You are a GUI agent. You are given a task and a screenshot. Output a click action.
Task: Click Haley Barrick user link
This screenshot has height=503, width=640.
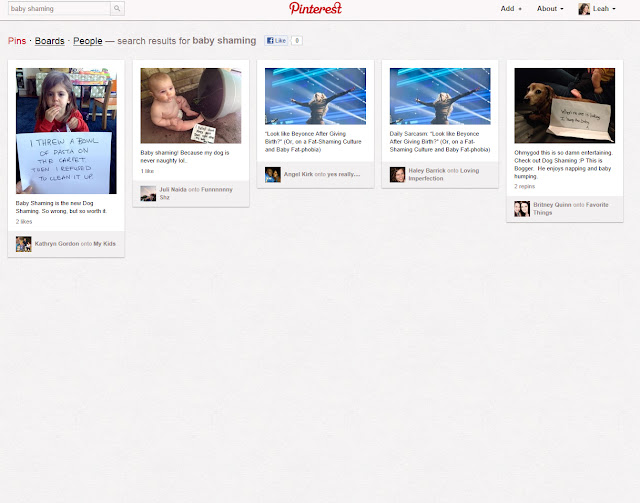pos(427,171)
